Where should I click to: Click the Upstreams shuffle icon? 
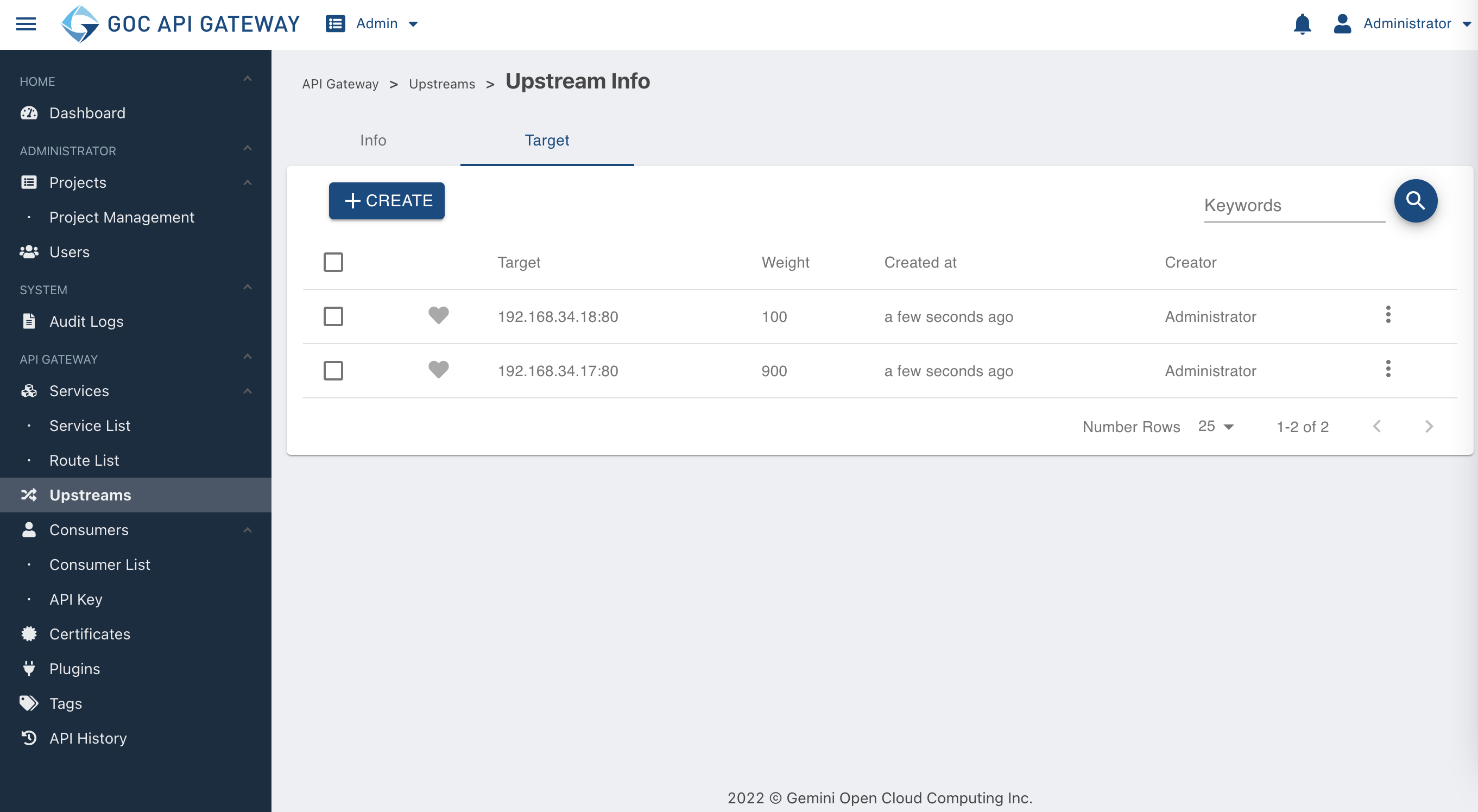coord(29,495)
